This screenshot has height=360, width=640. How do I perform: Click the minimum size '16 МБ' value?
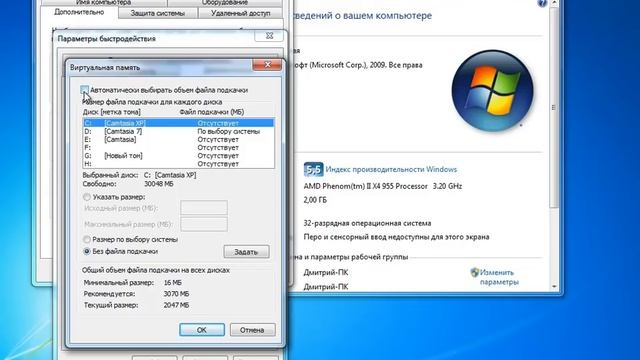[x=173, y=282]
